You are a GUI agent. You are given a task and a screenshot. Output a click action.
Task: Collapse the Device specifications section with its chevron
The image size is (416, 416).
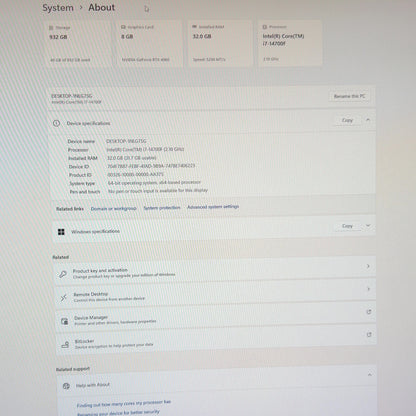(368, 120)
